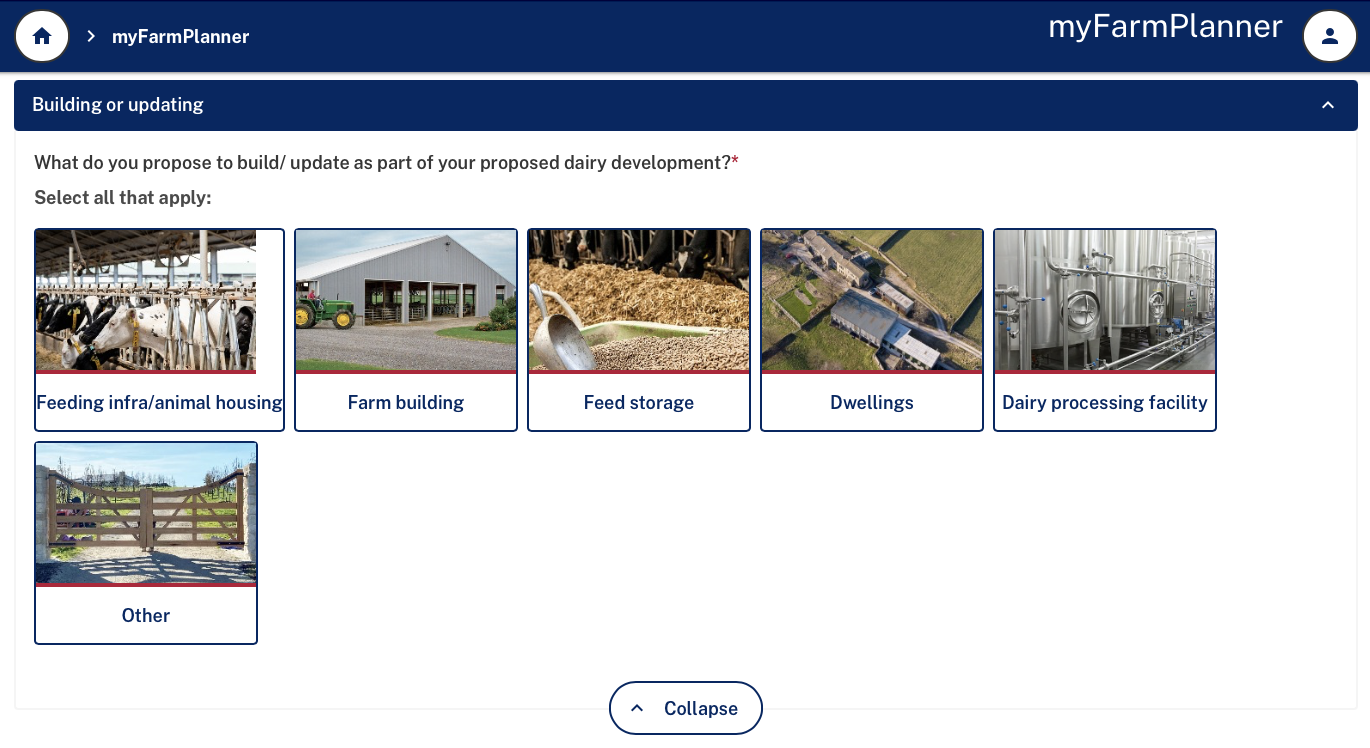Image resolution: width=1370 pixels, height=748 pixels.
Task: Select the Dairy processing facility option
Action: [1104, 402]
